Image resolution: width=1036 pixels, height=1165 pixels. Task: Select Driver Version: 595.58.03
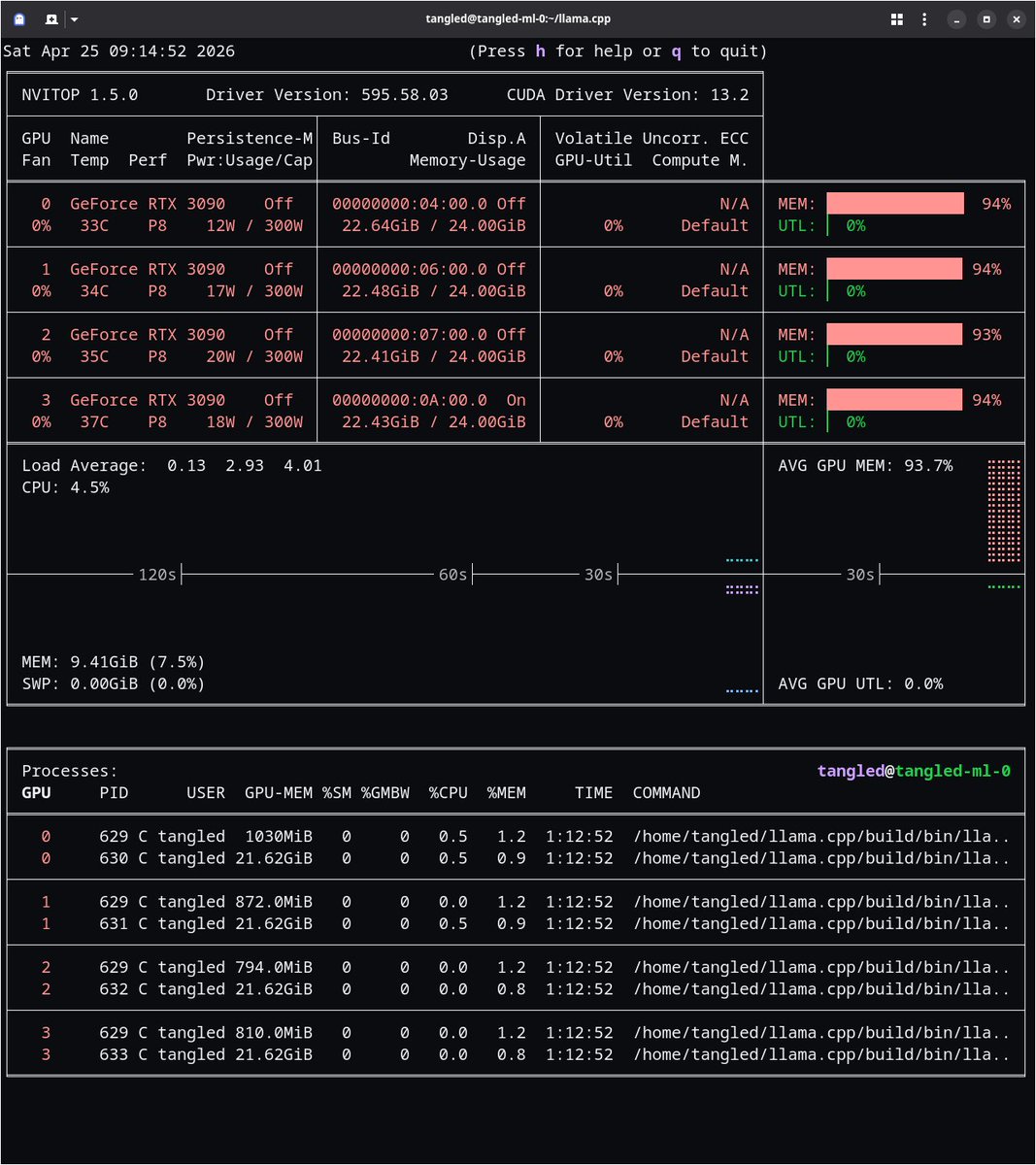327,95
